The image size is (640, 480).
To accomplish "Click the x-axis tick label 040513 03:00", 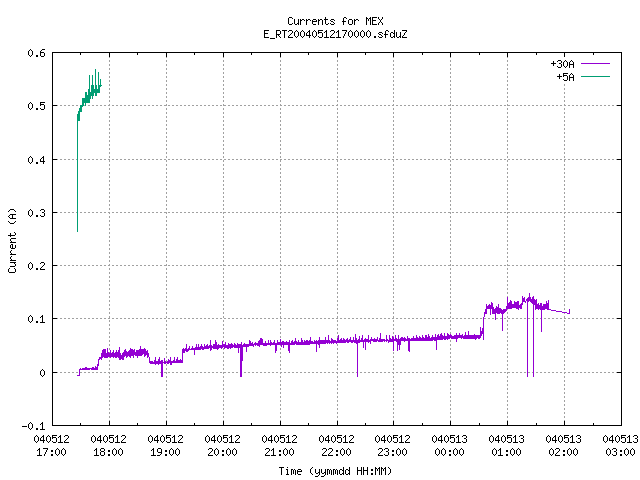I will 620,445.
